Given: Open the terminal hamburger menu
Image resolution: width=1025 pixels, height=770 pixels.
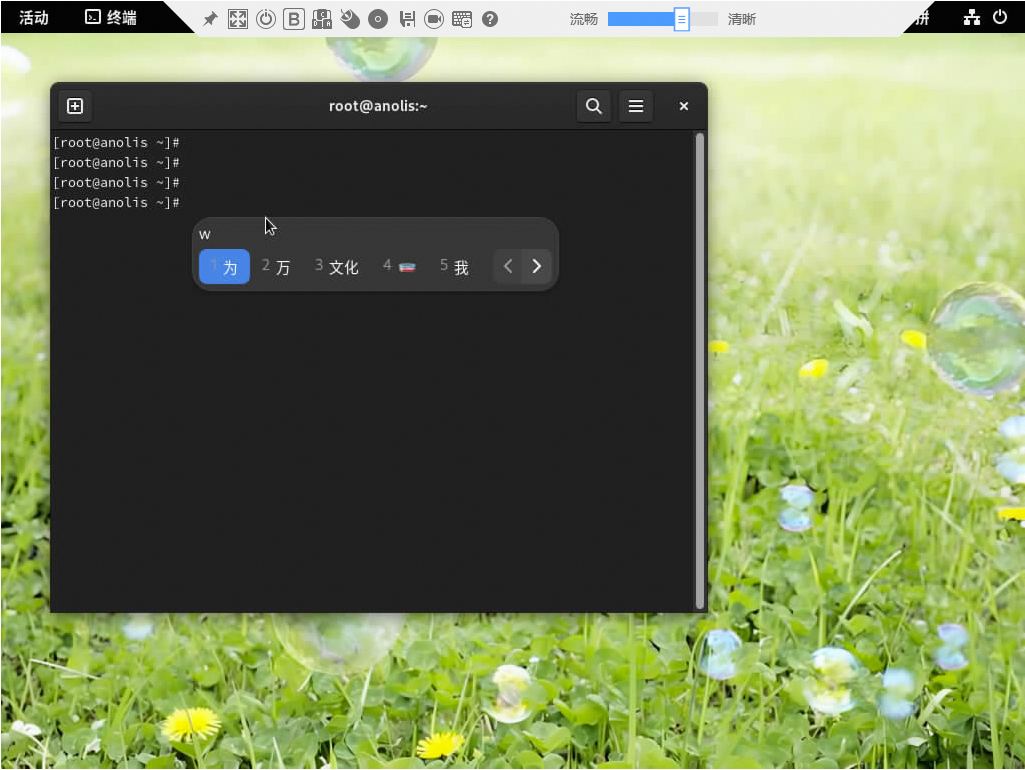Looking at the screenshot, I should pos(635,106).
